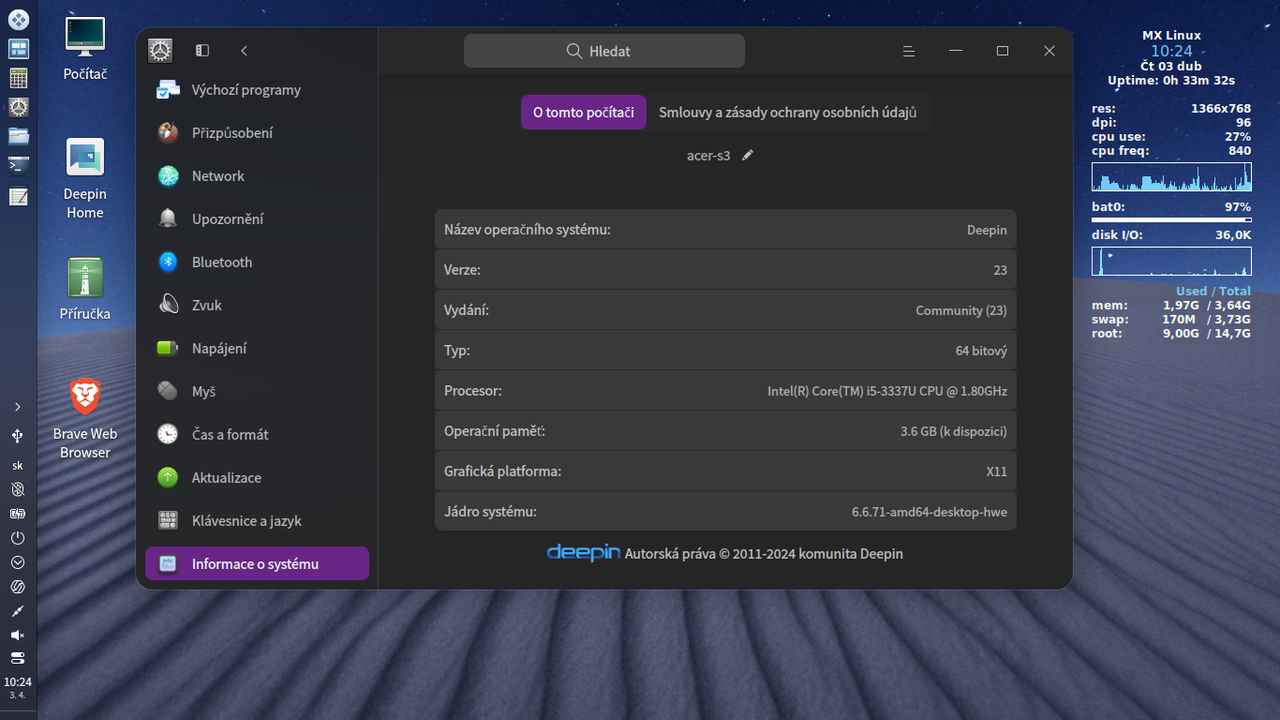Image resolution: width=1280 pixels, height=720 pixels.
Task: Click the acer-s3 computer name
Action: (x=708, y=155)
